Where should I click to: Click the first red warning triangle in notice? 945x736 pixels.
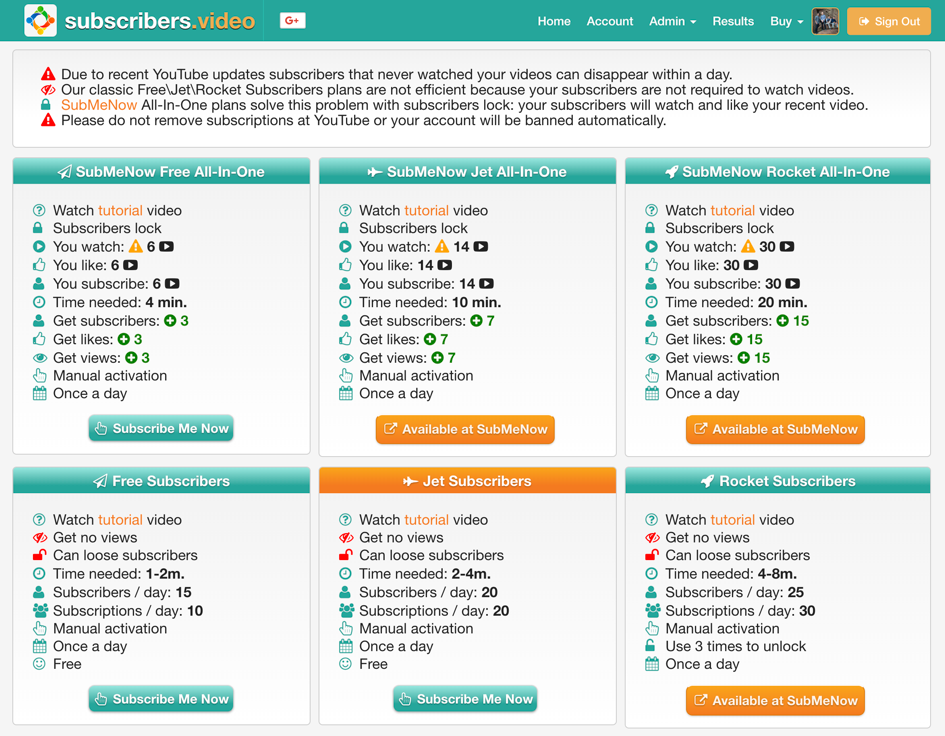[x=48, y=74]
